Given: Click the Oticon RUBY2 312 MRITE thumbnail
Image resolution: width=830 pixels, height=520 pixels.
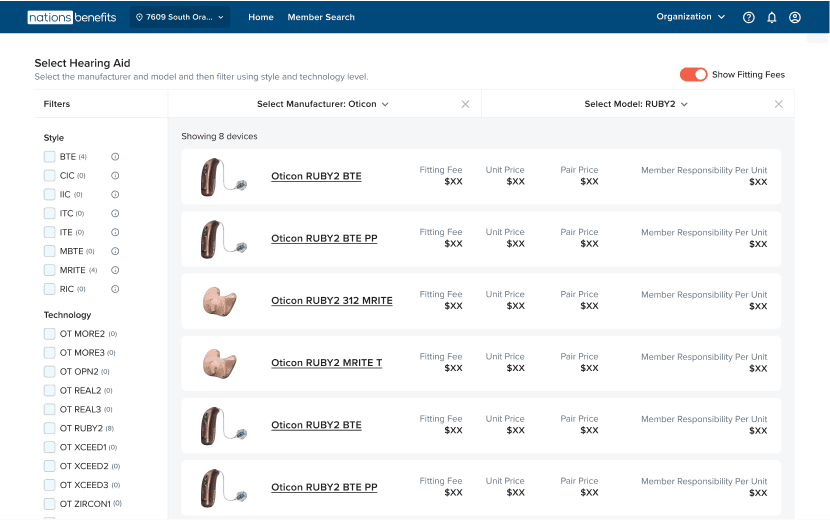Looking at the screenshot, I should (x=220, y=301).
